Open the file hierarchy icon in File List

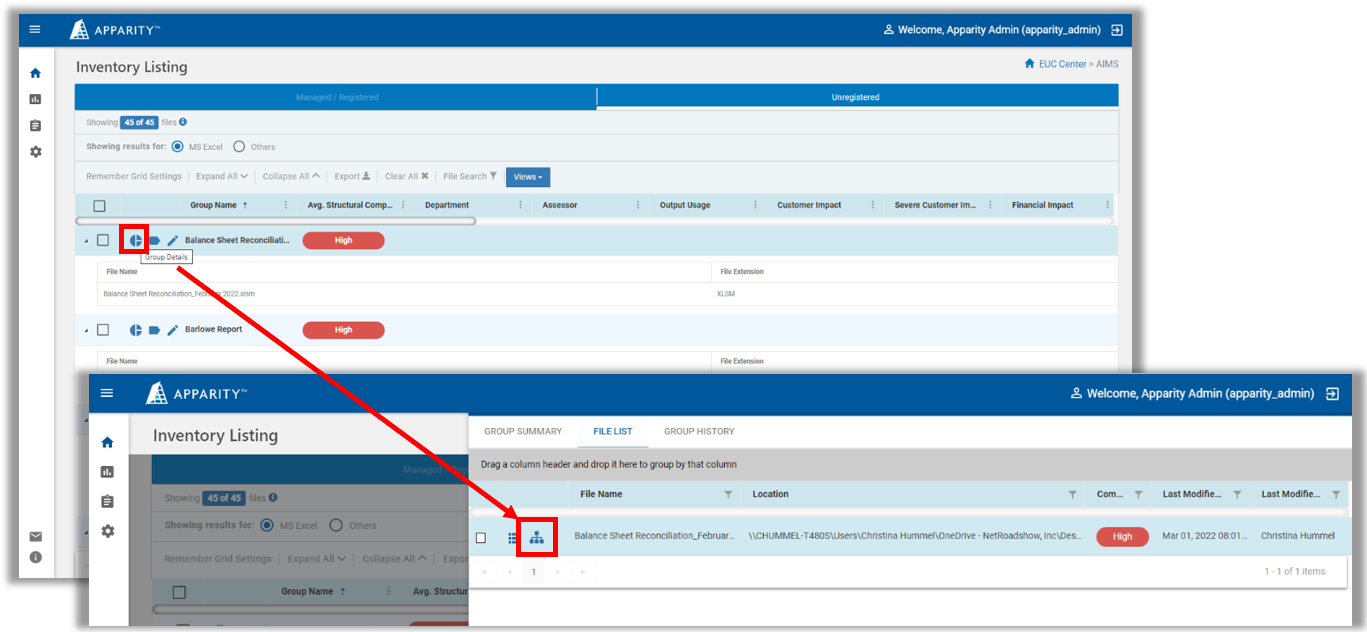click(x=536, y=537)
